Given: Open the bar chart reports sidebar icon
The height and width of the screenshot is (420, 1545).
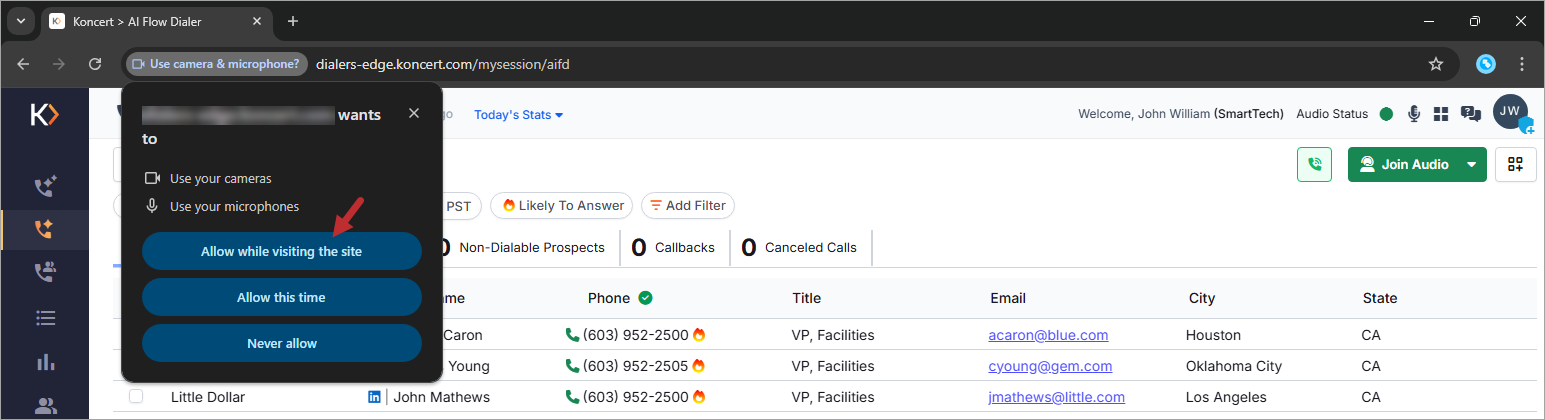Looking at the screenshot, I should pos(45,362).
